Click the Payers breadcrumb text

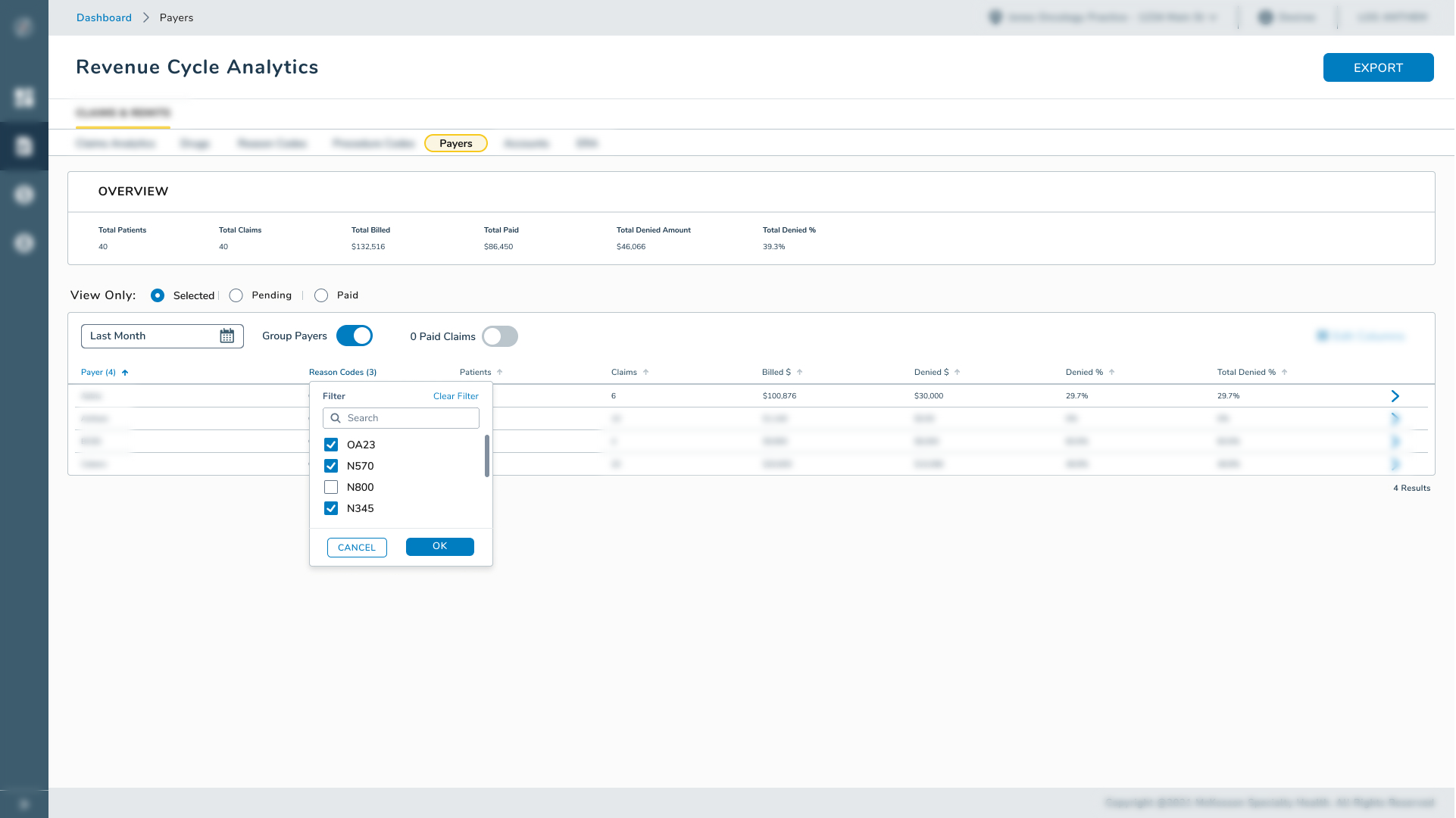(177, 17)
